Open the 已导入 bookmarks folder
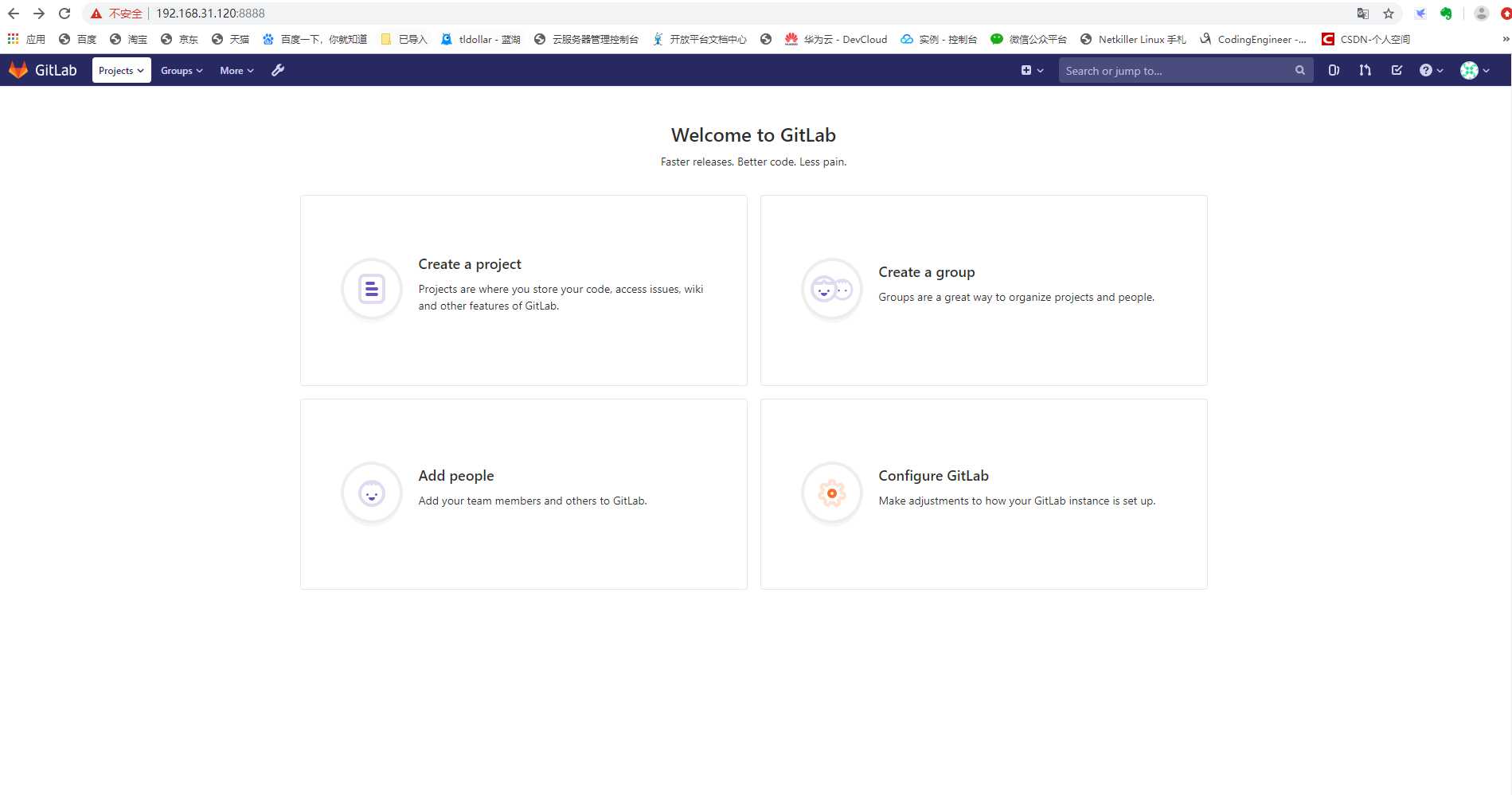Image resolution: width=1512 pixels, height=795 pixels. [x=404, y=39]
